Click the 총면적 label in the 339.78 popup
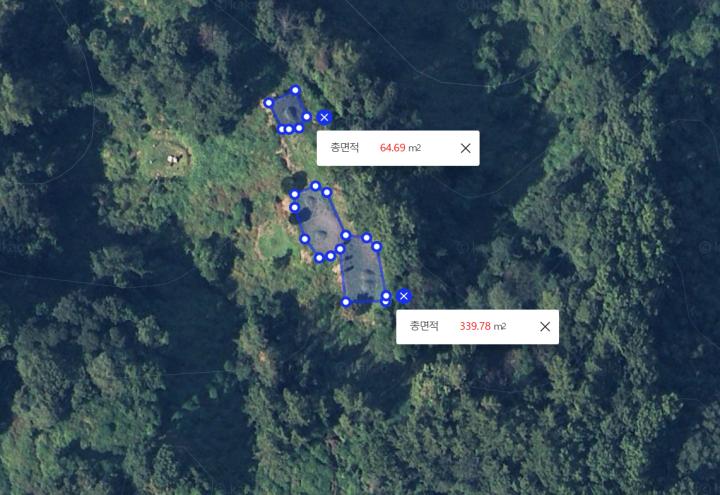Viewport: 720px width, 495px height. [x=424, y=326]
